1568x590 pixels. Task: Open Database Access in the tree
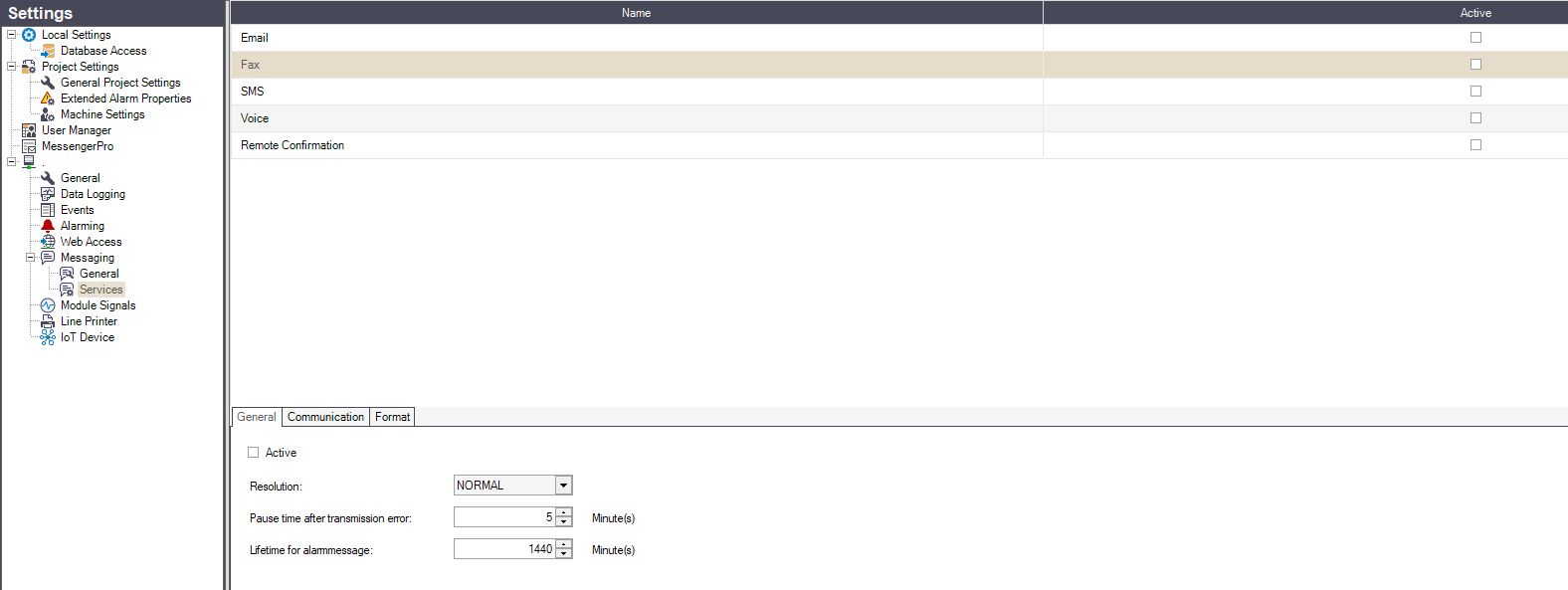click(x=103, y=51)
